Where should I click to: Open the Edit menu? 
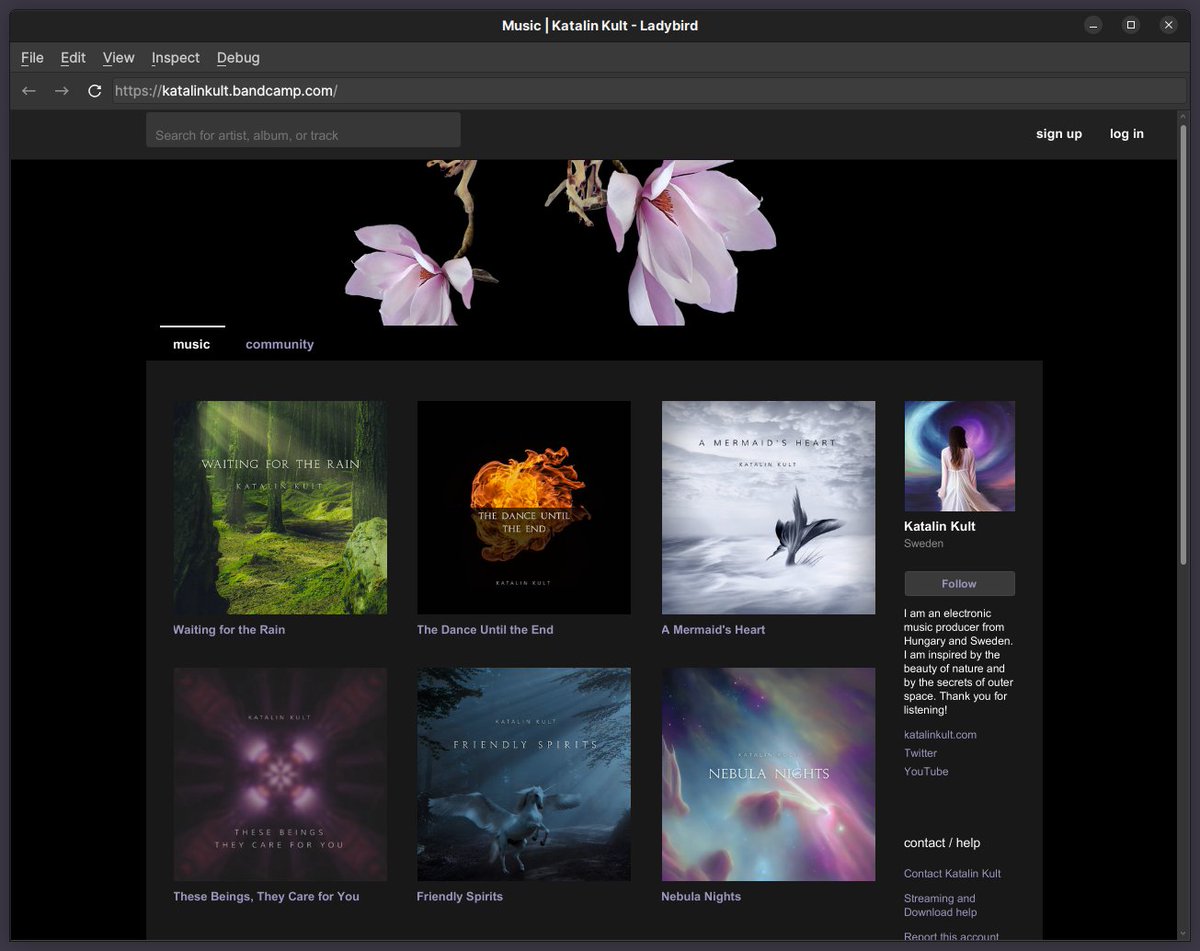coord(73,58)
